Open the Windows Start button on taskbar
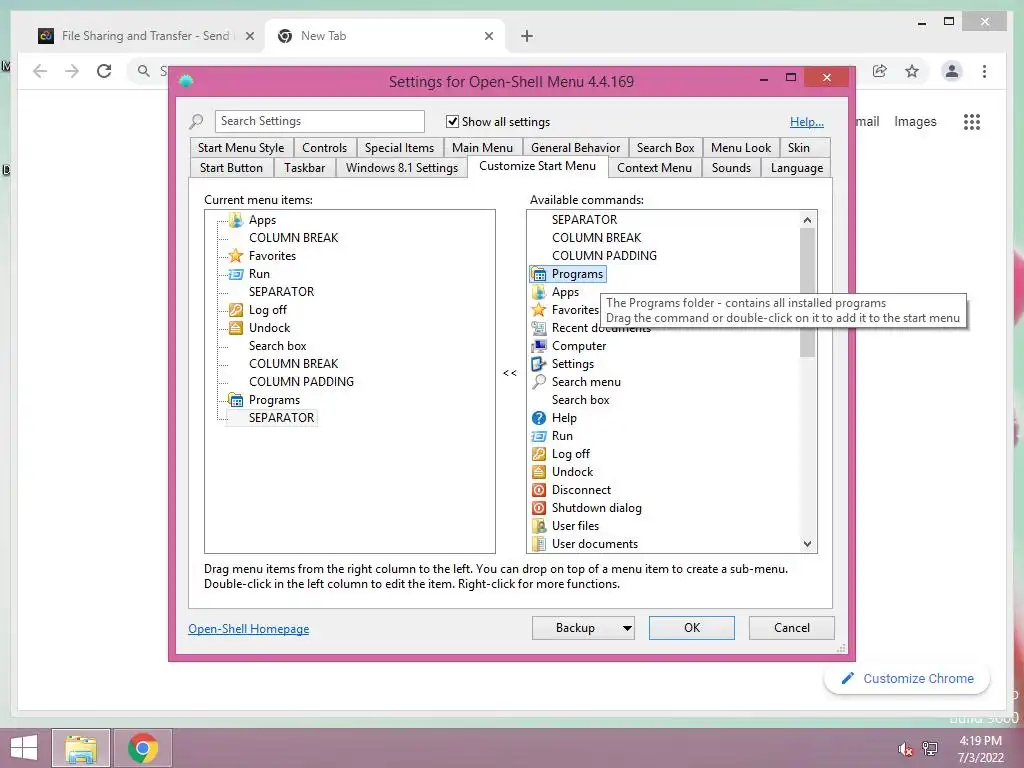This screenshot has height=768, width=1024. click(24, 748)
